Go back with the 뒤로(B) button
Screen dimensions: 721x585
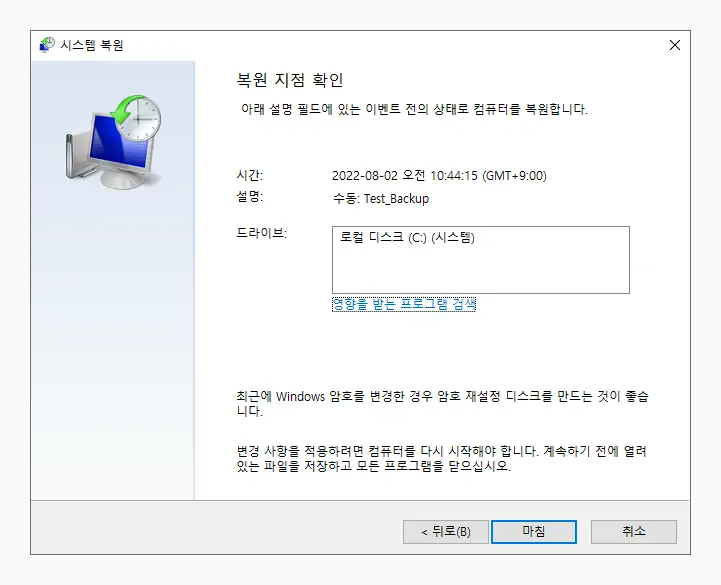446,532
